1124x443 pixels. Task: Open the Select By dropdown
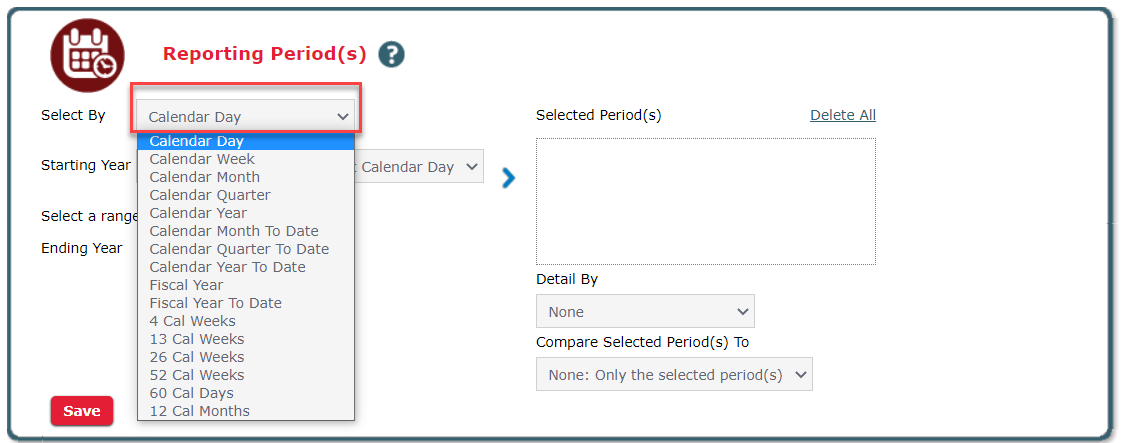246,117
